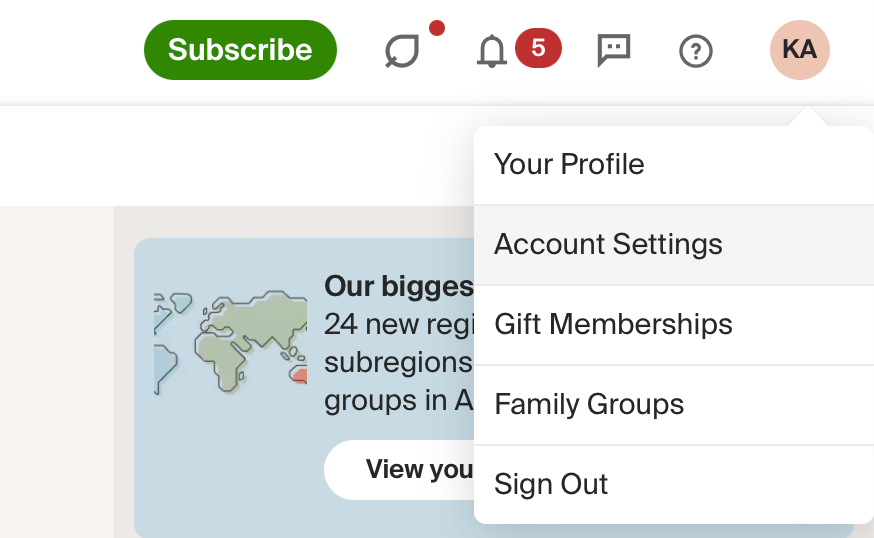Click the red badge showing 5
Screen dimensions: 874x538
(538, 48)
